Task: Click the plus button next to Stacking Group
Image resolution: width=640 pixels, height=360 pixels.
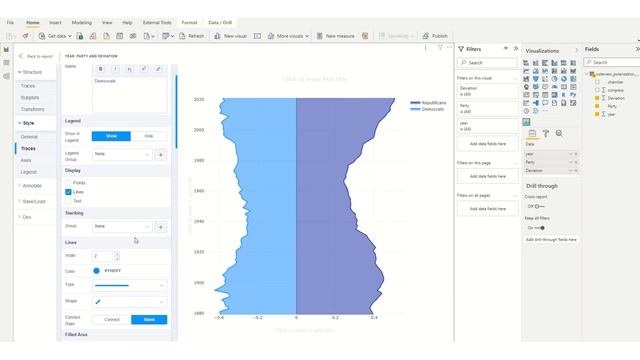Action: pyautogui.click(x=161, y=227)
